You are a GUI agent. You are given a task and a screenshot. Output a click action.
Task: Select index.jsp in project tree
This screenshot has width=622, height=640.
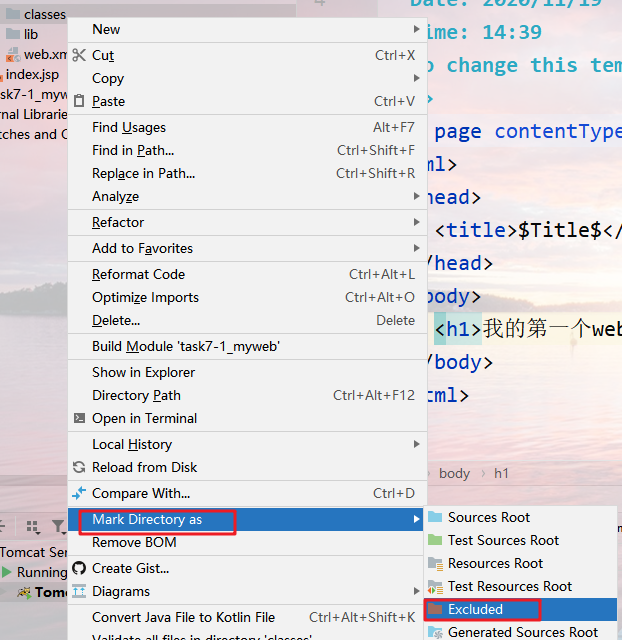[32, 74]
